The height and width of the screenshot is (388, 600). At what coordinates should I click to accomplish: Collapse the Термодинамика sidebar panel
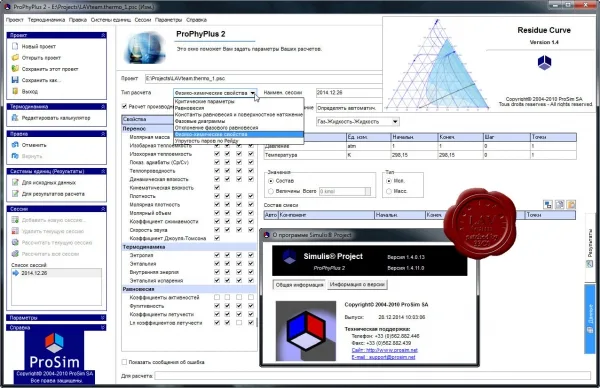click(x=103, y=107)
